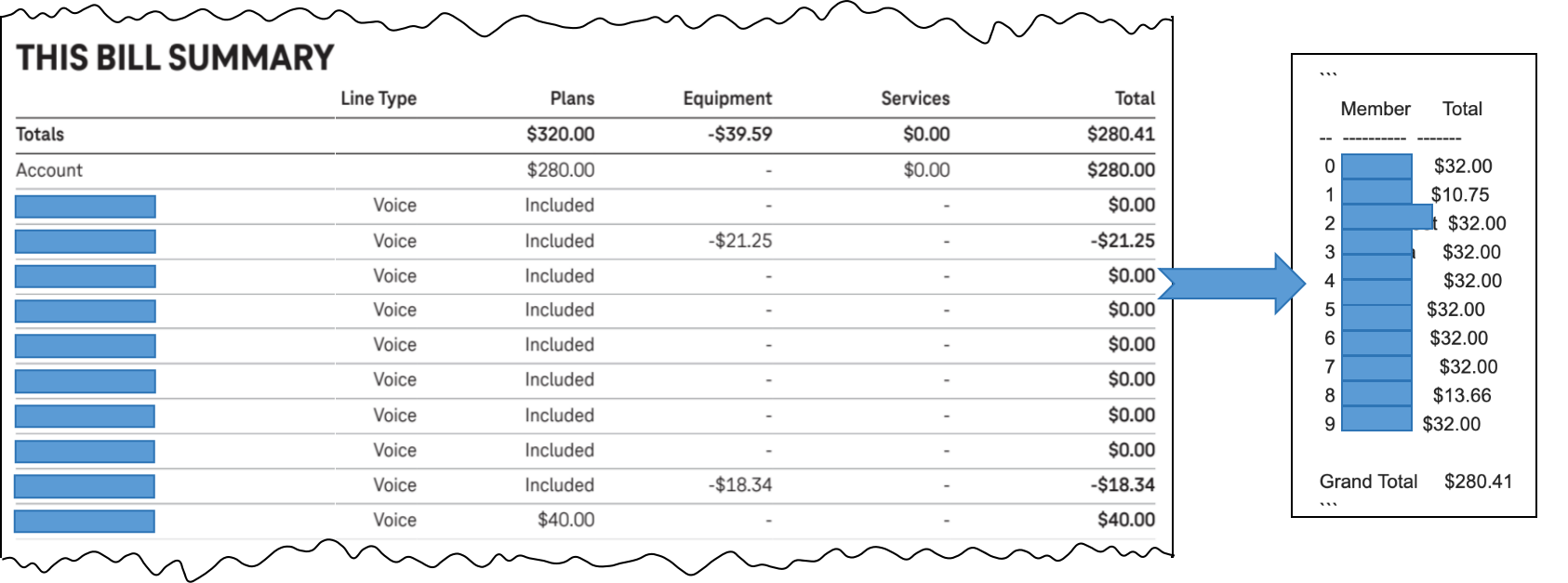The height and width of the screenshot is (583, 1568).
Task: Click member 1 total $10.75
Action: (1460, 194)
